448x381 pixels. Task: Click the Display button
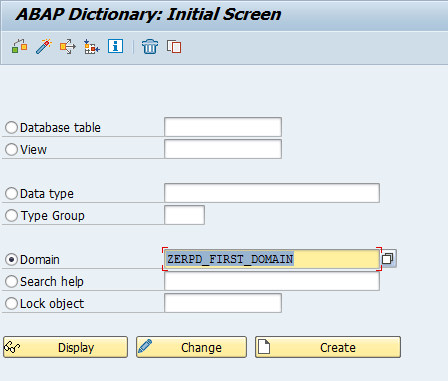(65, 347)
